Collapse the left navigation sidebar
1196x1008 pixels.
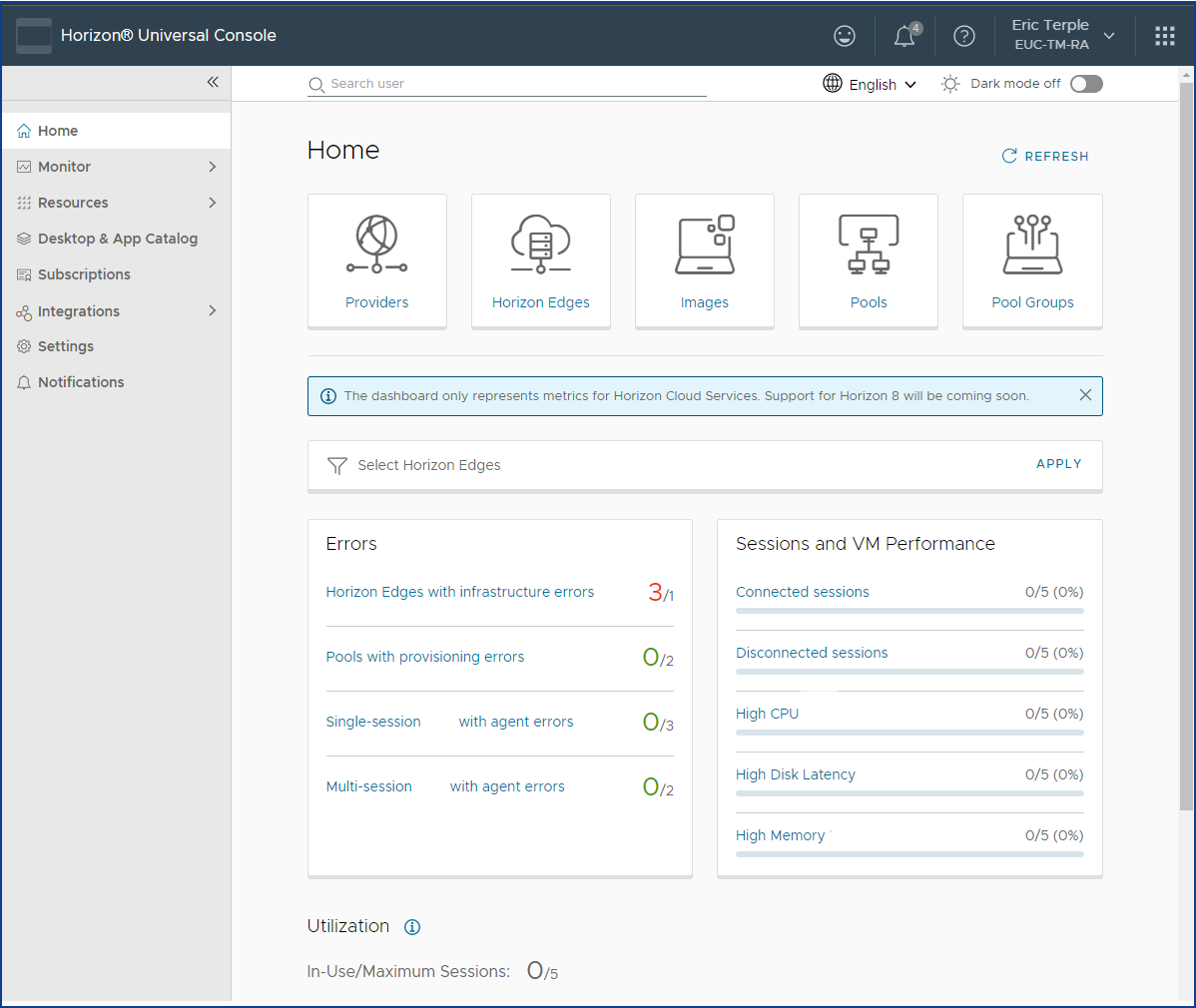(x=213, y=82)
